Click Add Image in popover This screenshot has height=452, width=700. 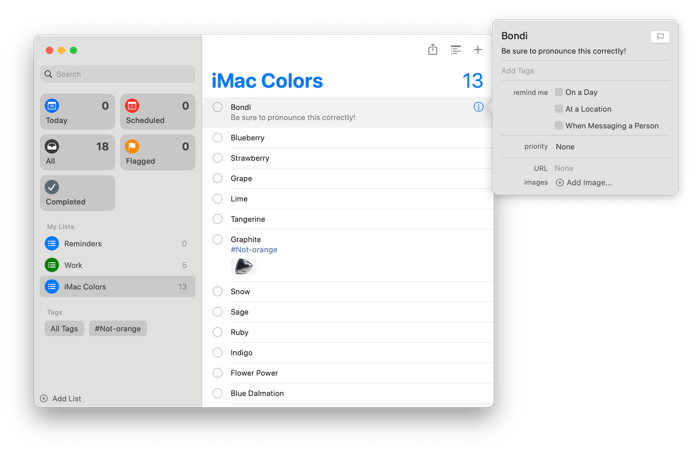pos(584,182)
